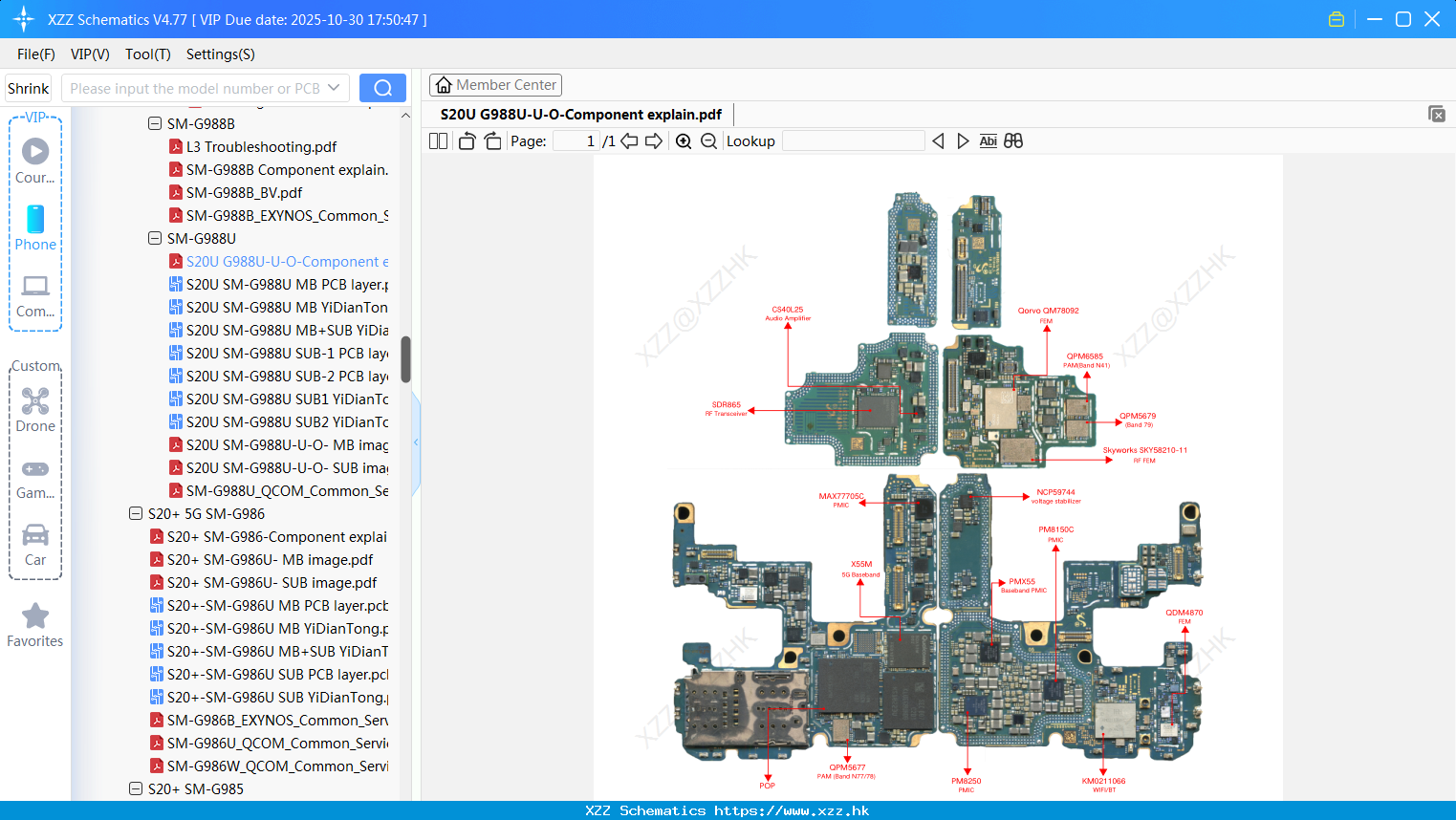Zoom in on the PDF
Image resolution: width=1456 pixels, height=820 pixels.
tap(684, 141)
